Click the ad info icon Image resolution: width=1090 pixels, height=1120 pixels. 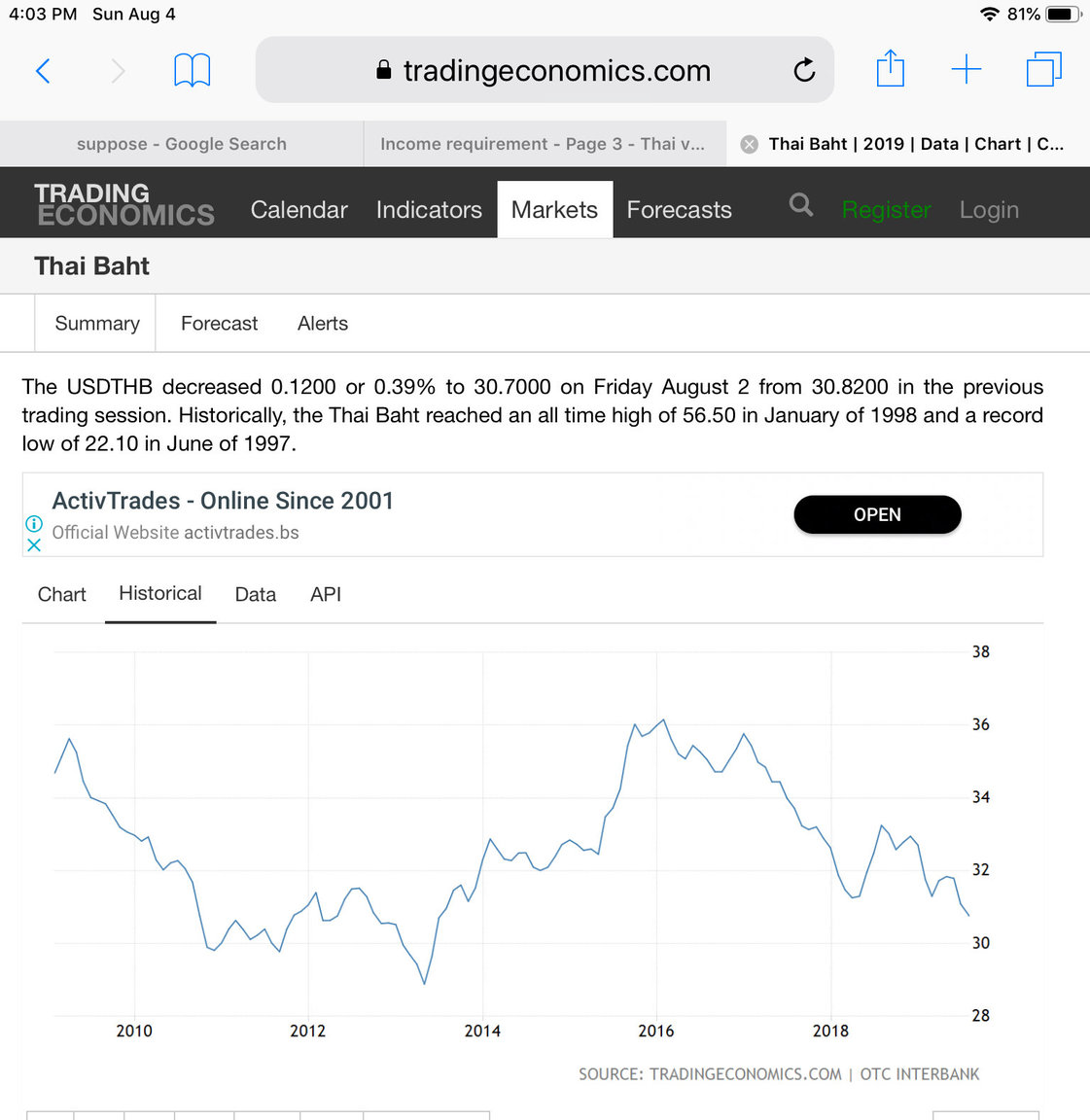[34, 523]
